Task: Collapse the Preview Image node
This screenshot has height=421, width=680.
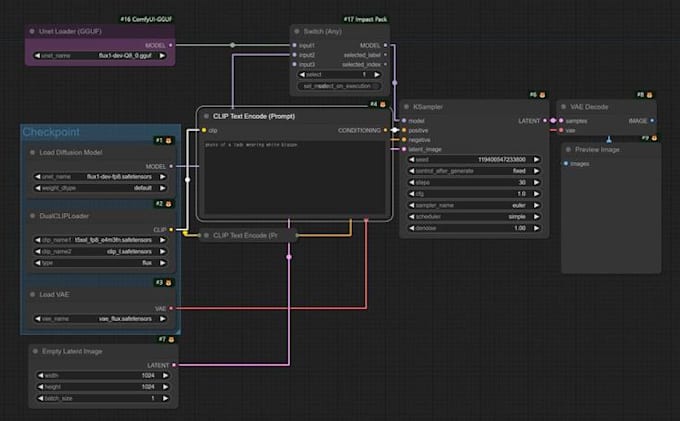Action: pos(567,149)
